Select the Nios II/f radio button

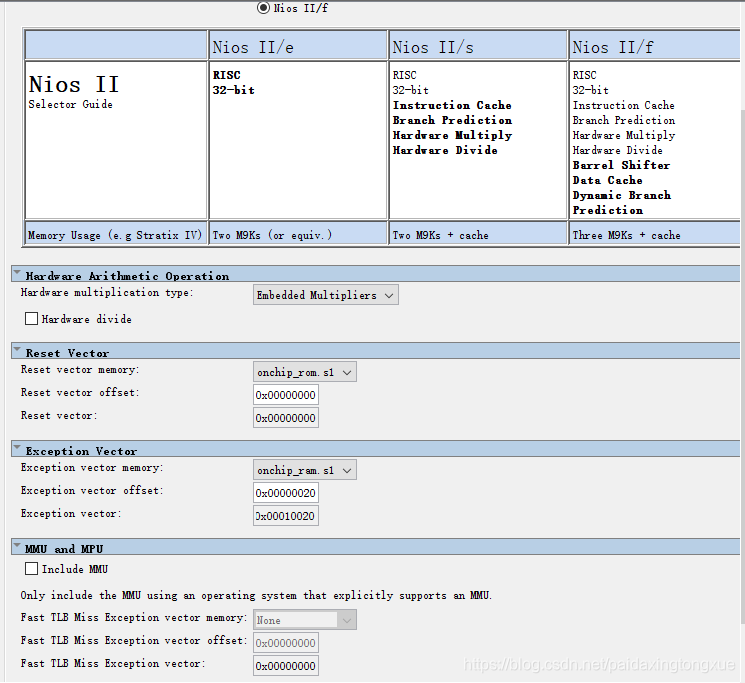tap(263, 8)
